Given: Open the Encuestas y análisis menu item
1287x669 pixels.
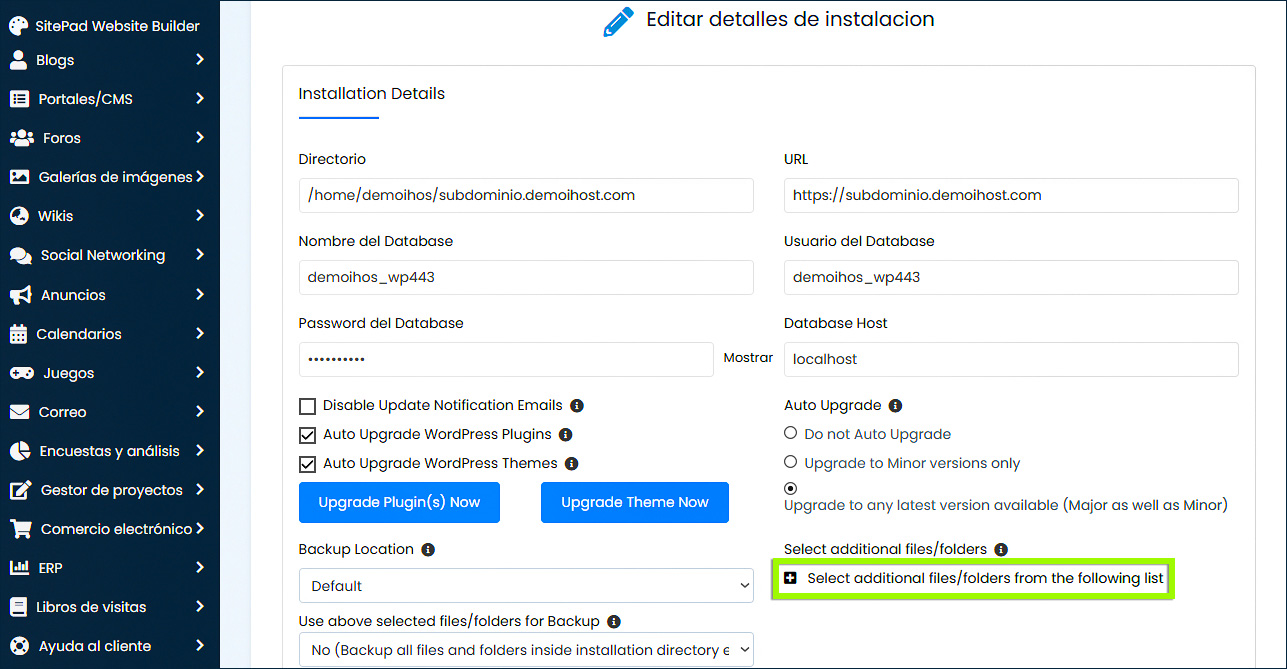Looking at the screenshot, I should [20, 450].
